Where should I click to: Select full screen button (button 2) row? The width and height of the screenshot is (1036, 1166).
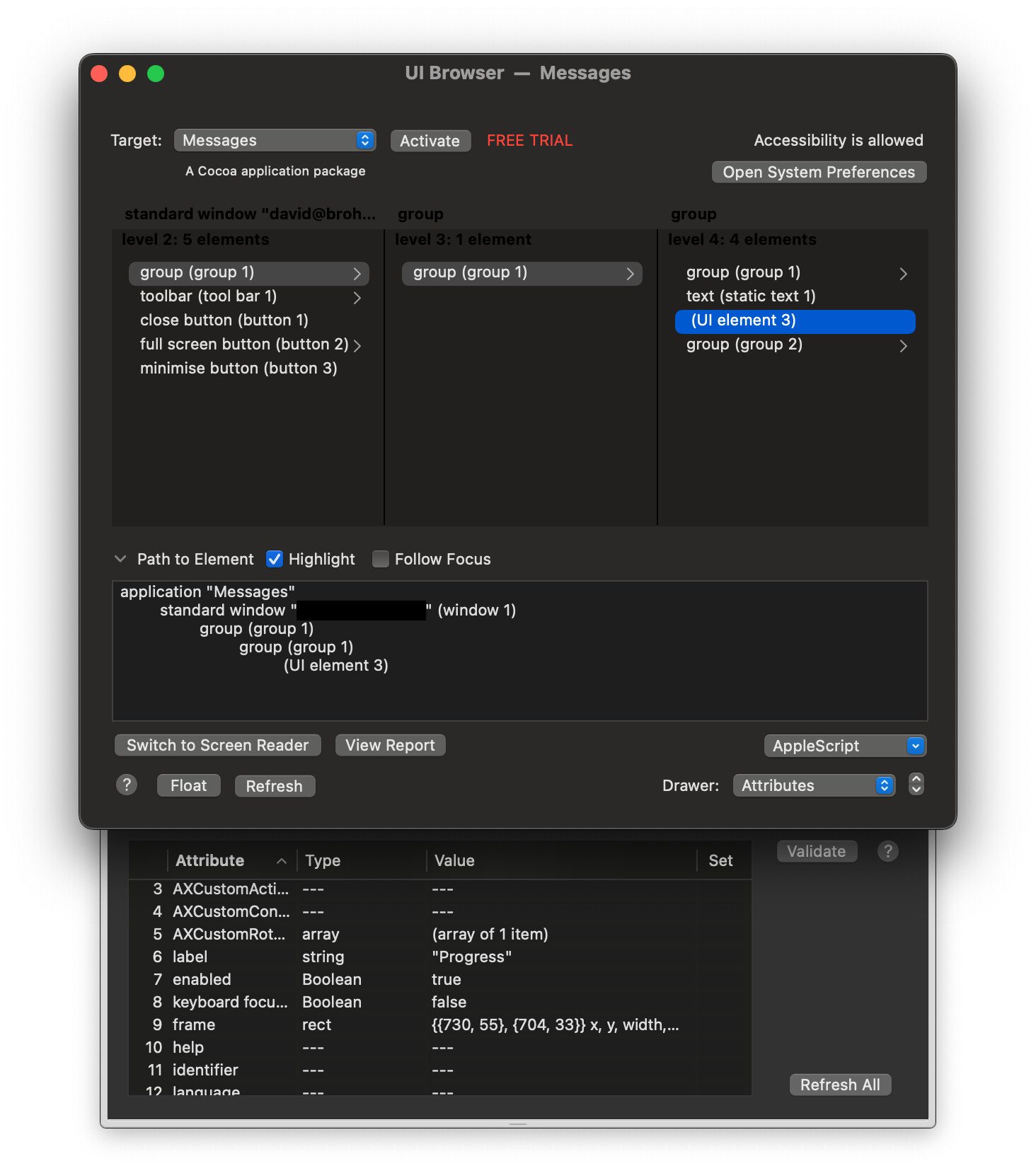[x=248, y=345]
